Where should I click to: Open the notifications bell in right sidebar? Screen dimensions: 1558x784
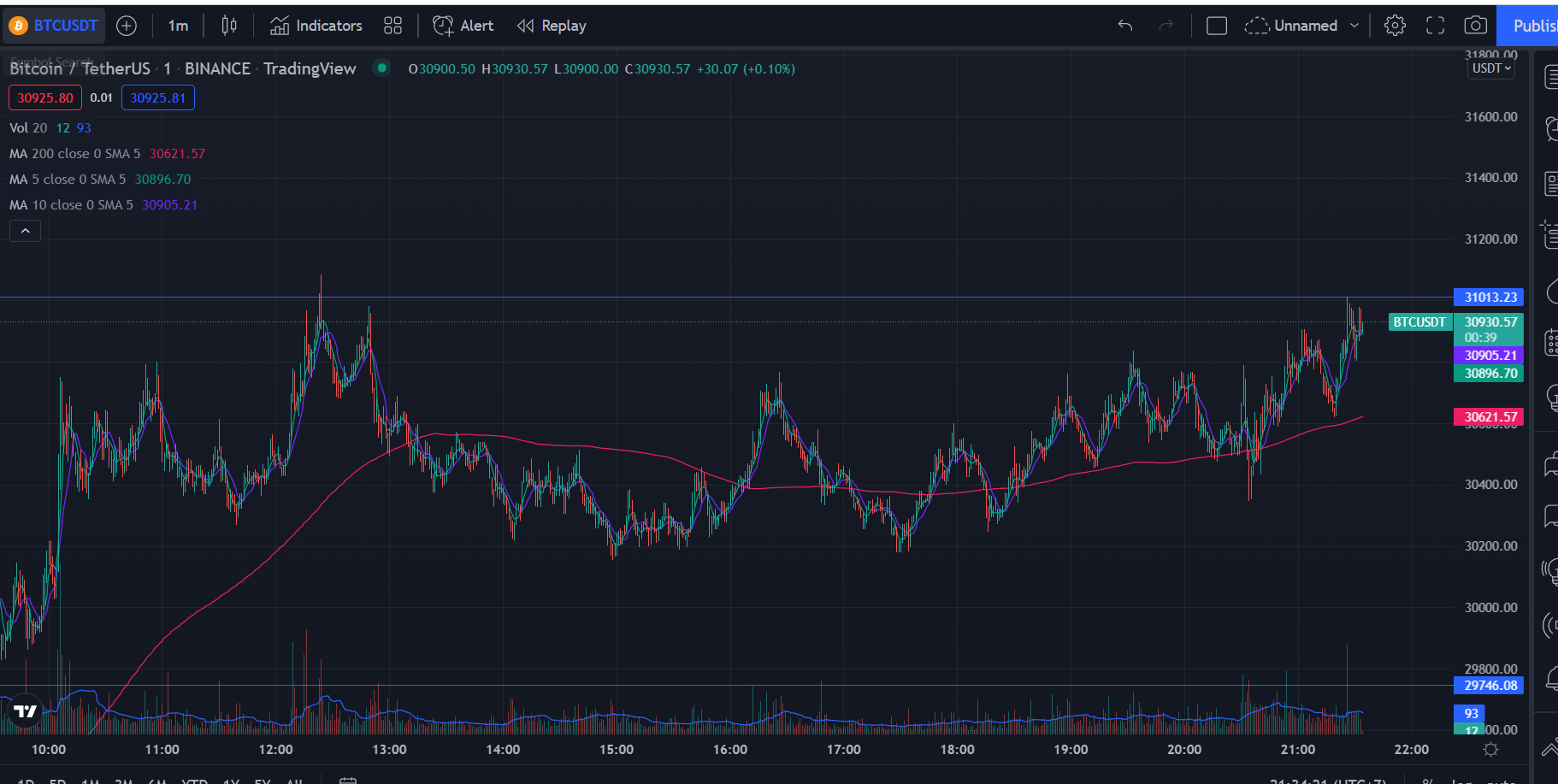point(1550,679)
